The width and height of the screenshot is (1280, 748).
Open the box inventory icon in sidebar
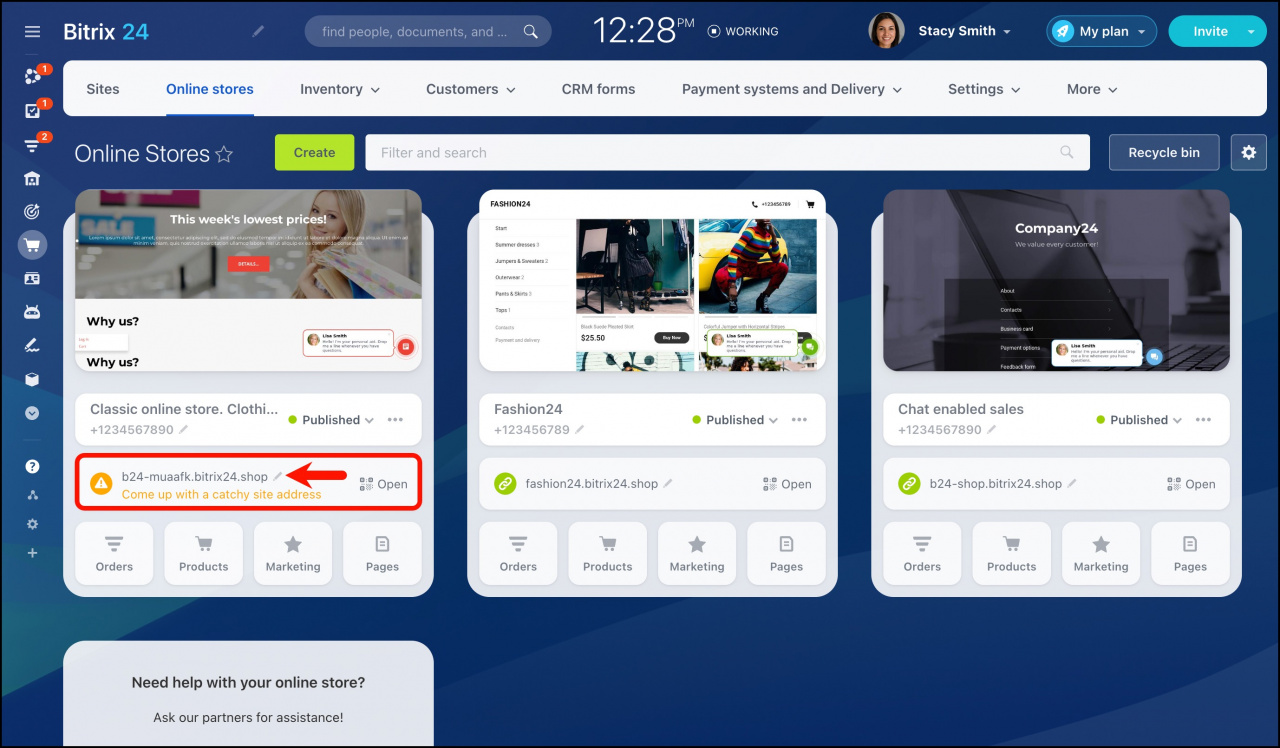[32, 379]
